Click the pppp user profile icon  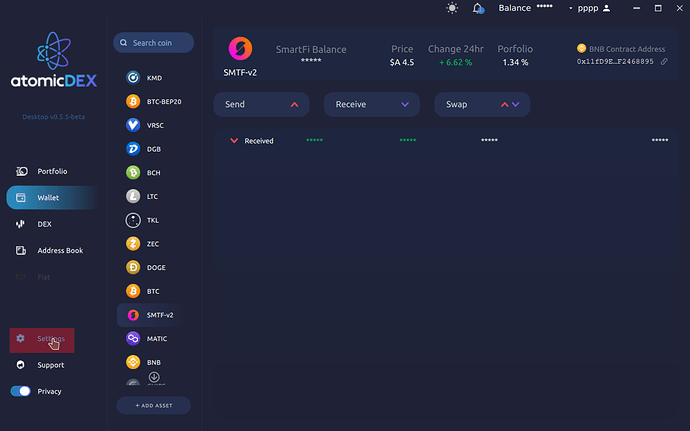606,8
